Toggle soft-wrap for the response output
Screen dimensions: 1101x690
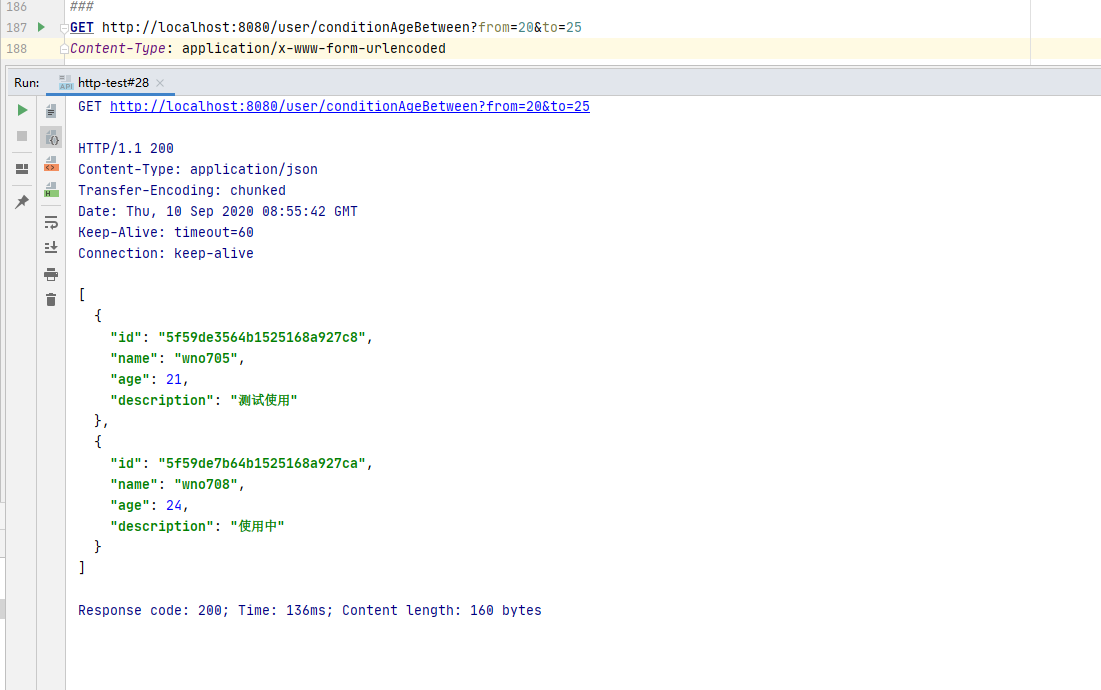coord(51,222)
